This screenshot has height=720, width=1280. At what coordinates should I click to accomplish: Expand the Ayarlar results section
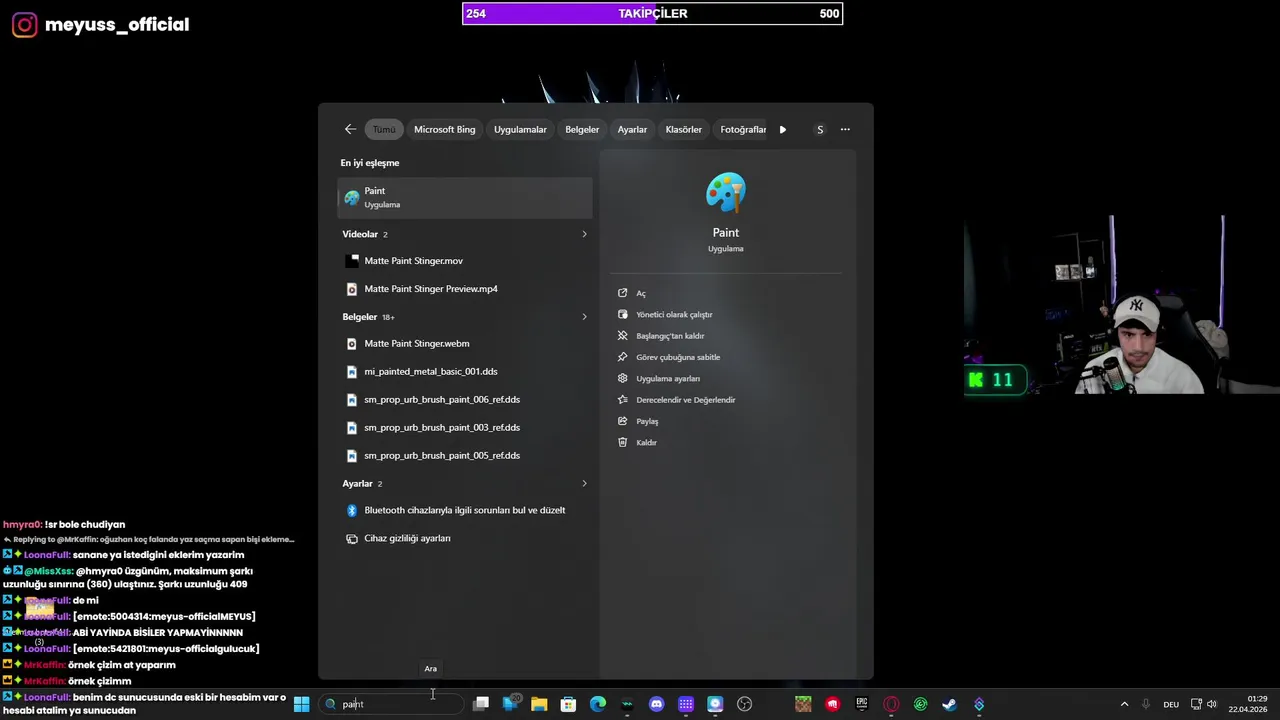(x=584, y=484)
